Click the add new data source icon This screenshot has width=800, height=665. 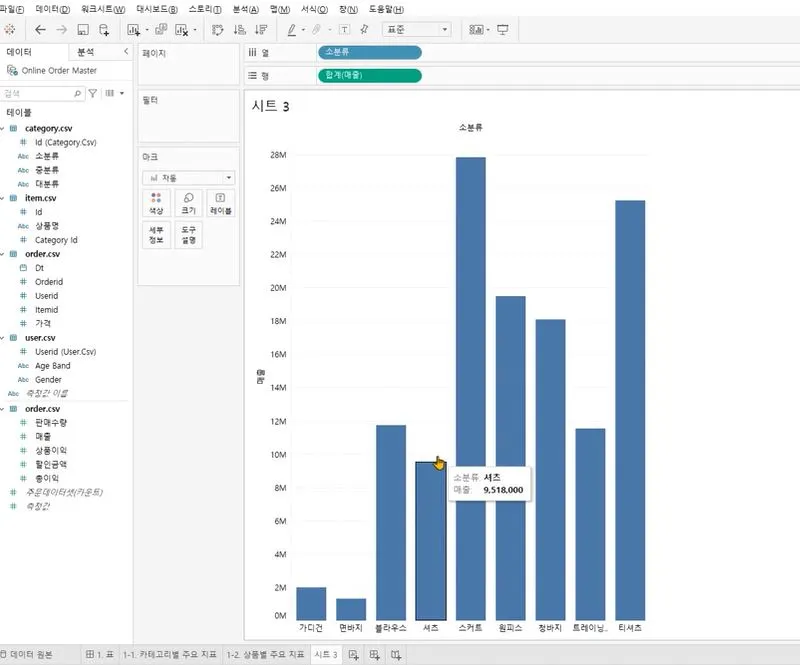coord(104,30)
